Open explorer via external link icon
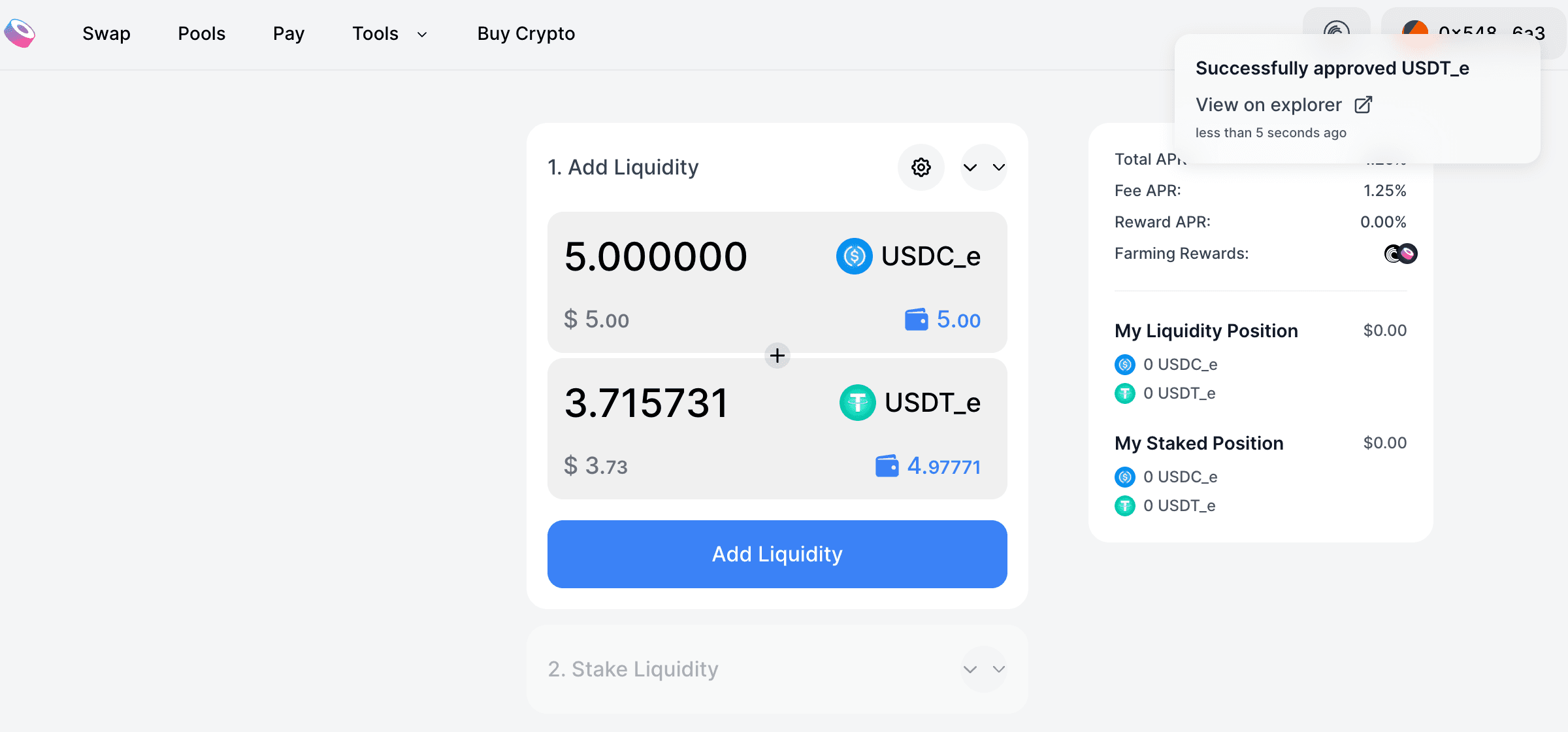1568x732 pixels. [x=1364, y=105]
